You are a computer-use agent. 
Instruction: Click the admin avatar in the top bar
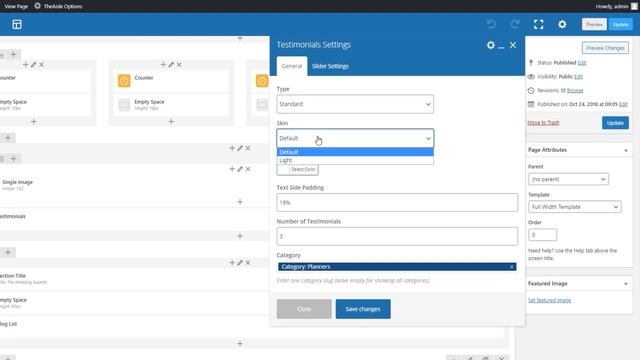point(634,6)
